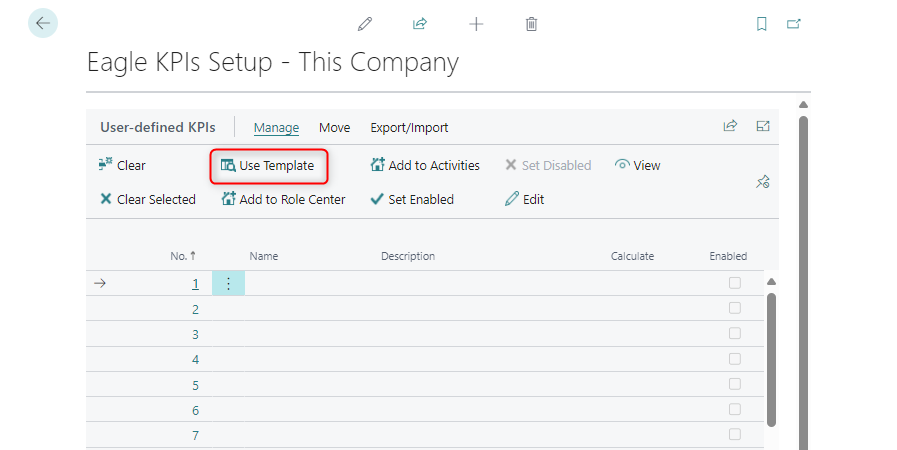Click the pencil edit icon at top

tap(365, 24)
